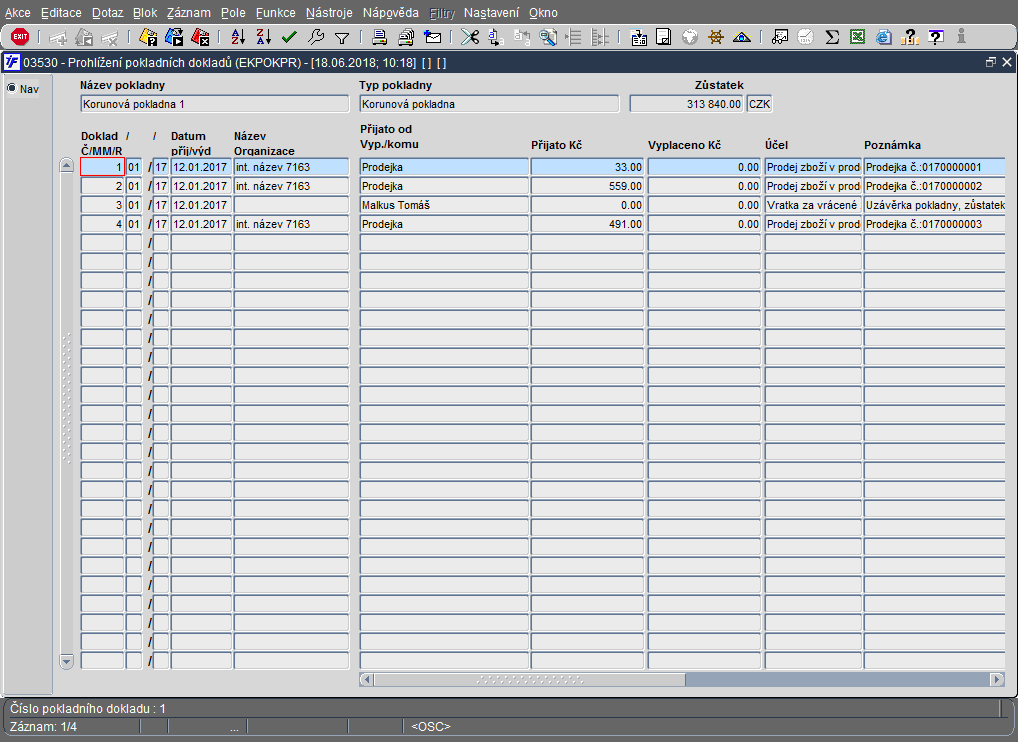Click document number 4 cell
The image size is (1018, 742).
tap(102, 224)
